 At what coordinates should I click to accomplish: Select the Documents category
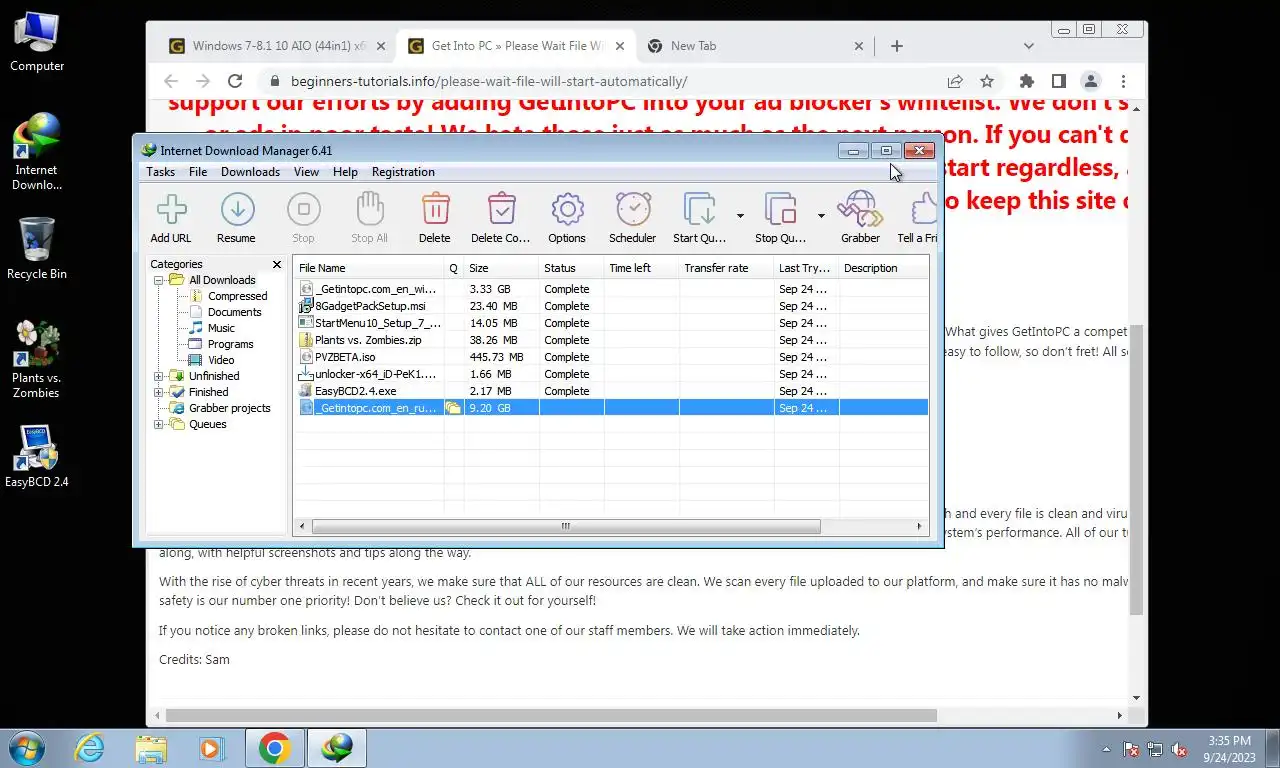[234, 312]
